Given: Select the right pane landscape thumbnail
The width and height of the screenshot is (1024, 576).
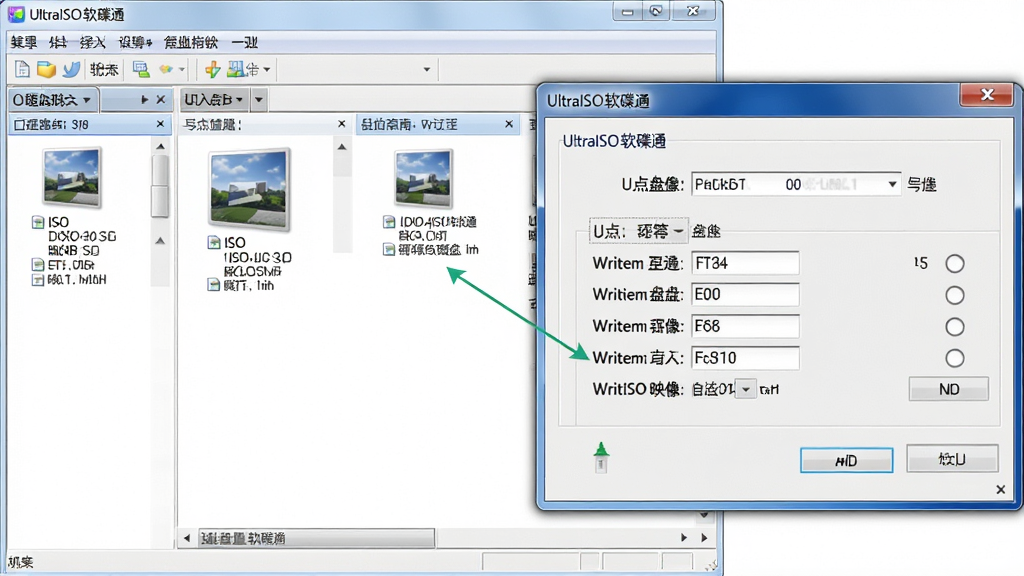Looking at the screenshot, I should click(x=423, y=178).
